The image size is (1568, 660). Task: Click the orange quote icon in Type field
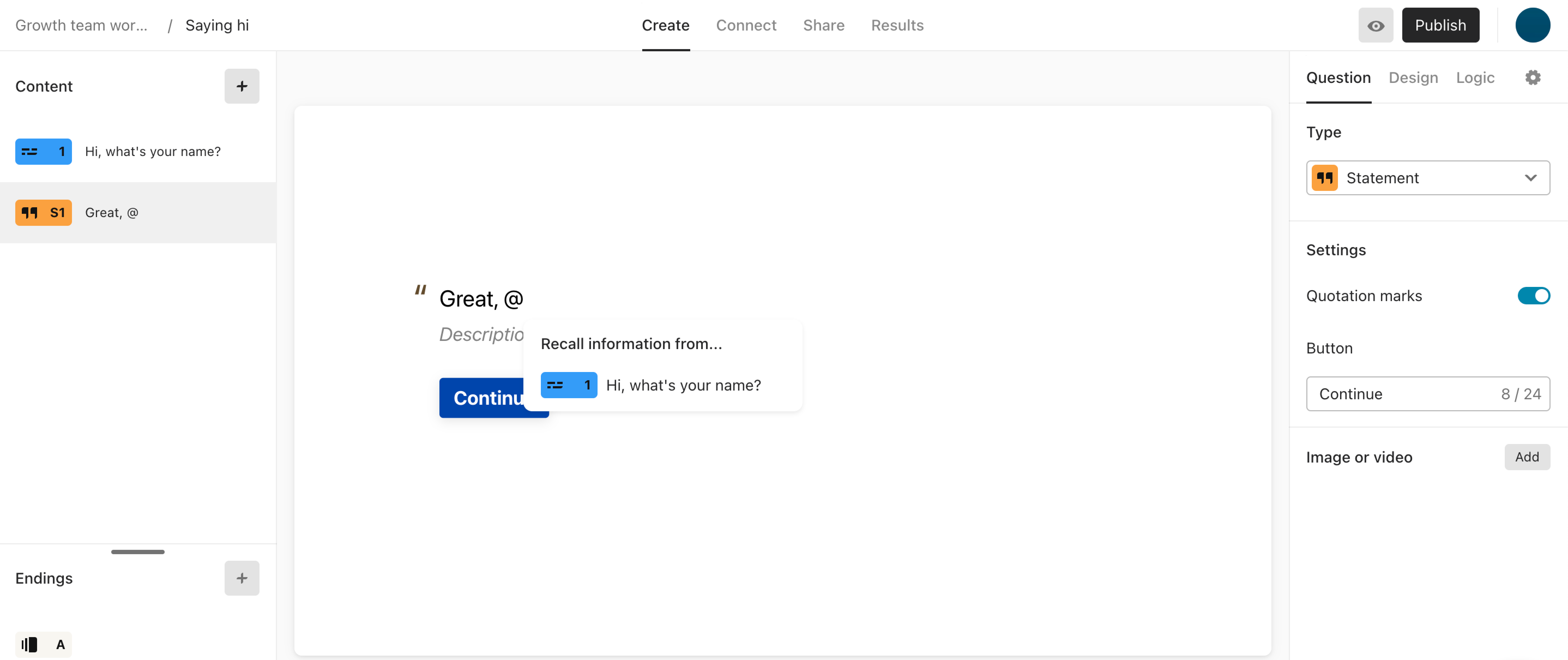tap(1324, 178)
